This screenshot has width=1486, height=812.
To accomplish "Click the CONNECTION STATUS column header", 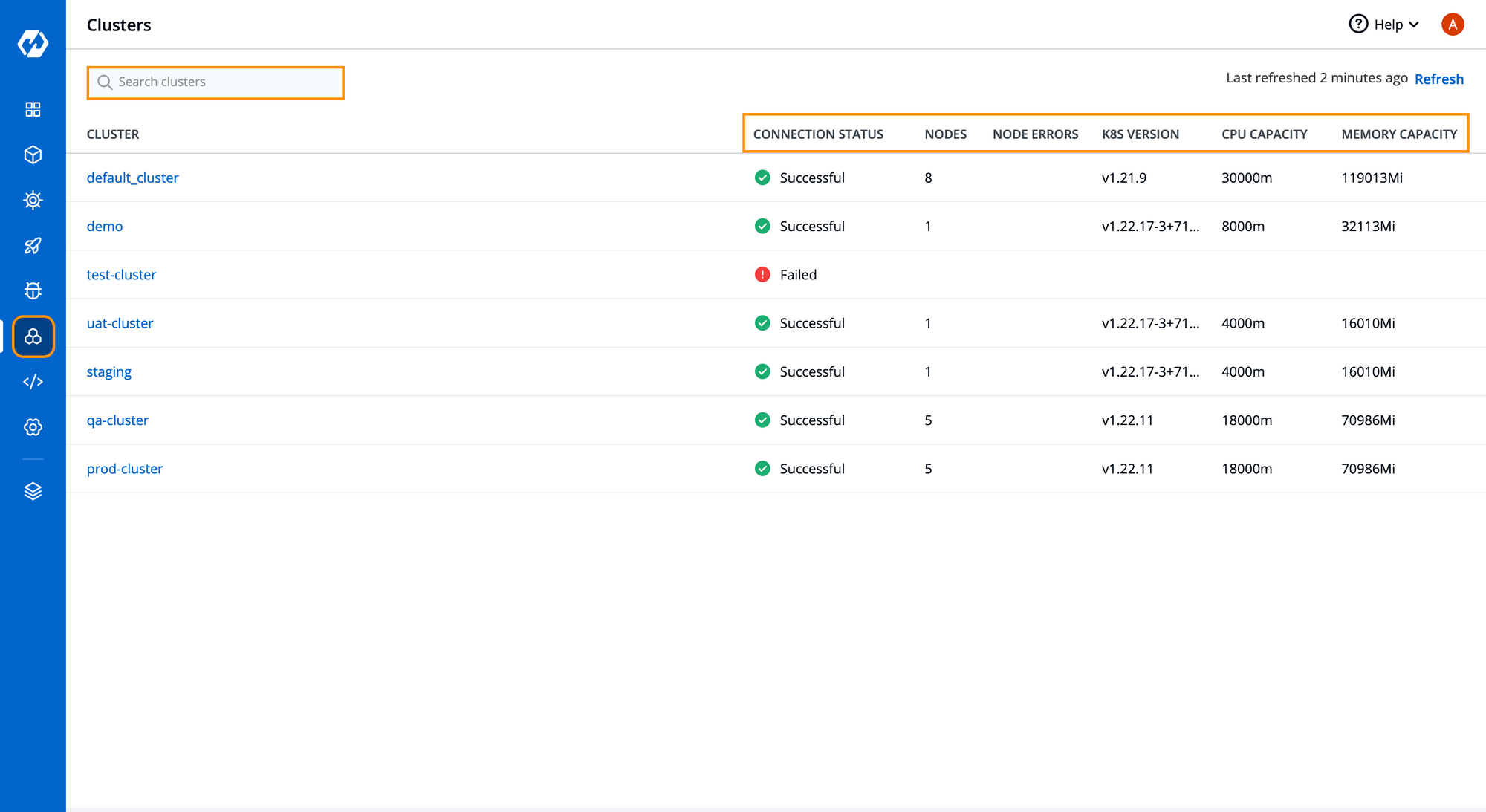I will [x=818, y=133].
